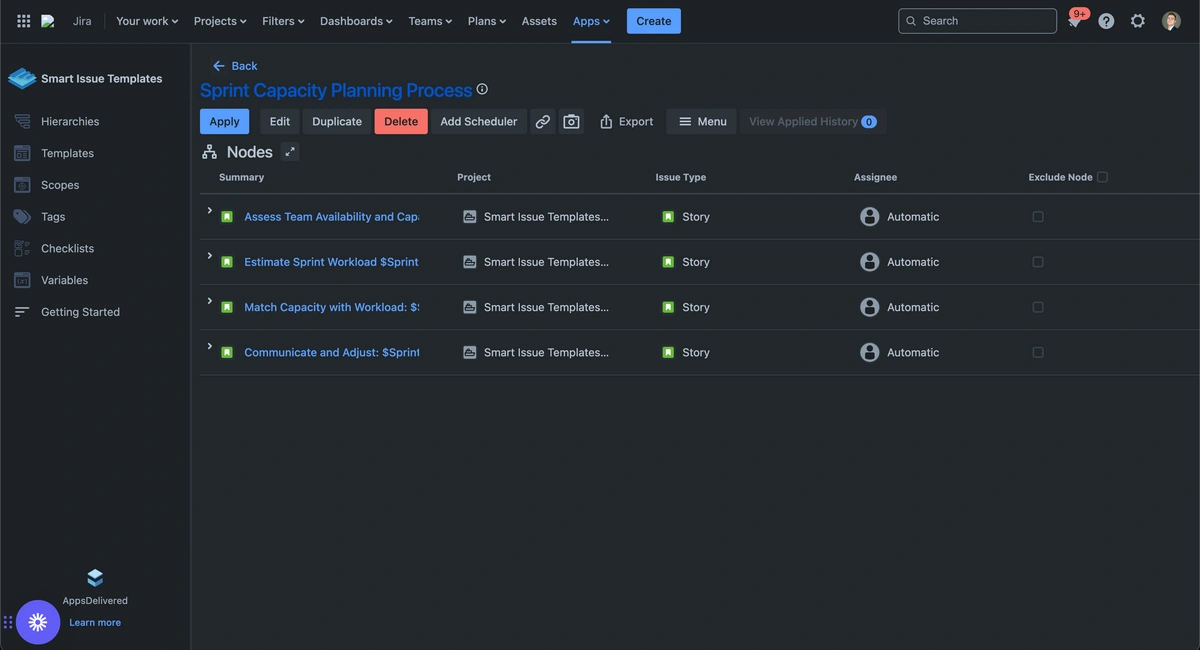Open the notifications bell icon
The image size is (1200, 650).
tap(1075, 21)
